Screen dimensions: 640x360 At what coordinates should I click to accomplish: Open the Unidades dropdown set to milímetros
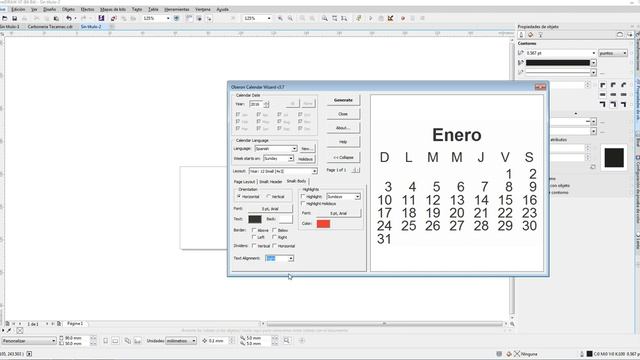tap(181, 340)
